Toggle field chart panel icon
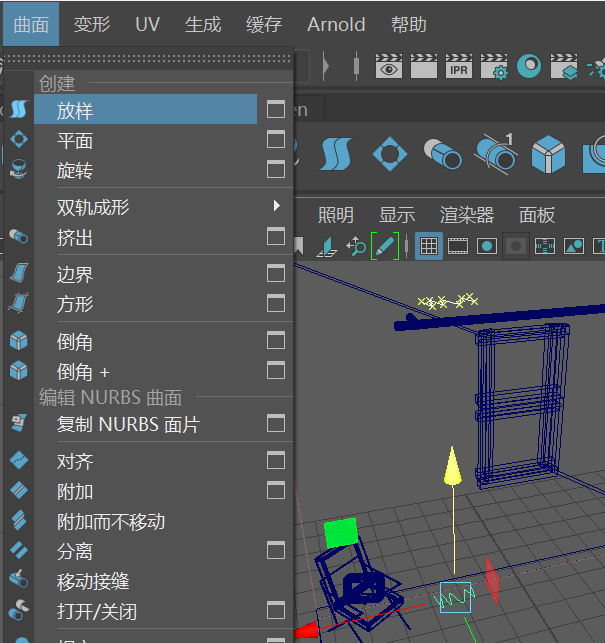The height and width of the screenshot is (643, 605). 545,246
